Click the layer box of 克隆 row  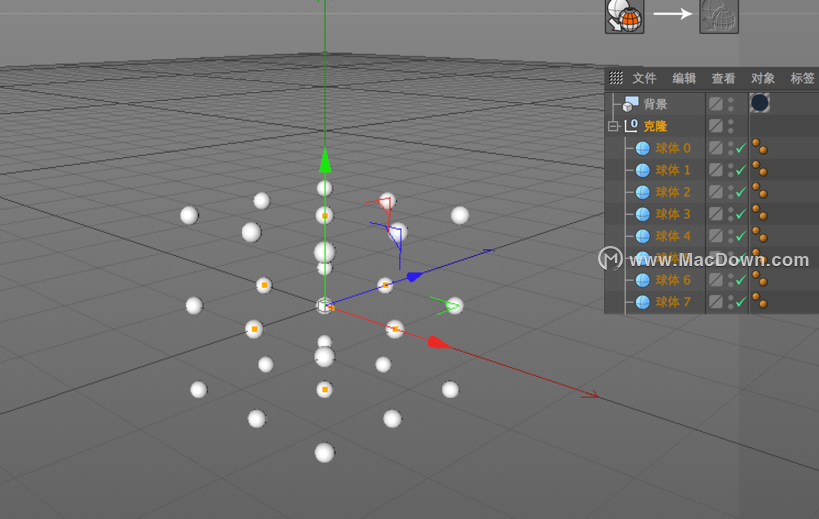coord(716,126)
